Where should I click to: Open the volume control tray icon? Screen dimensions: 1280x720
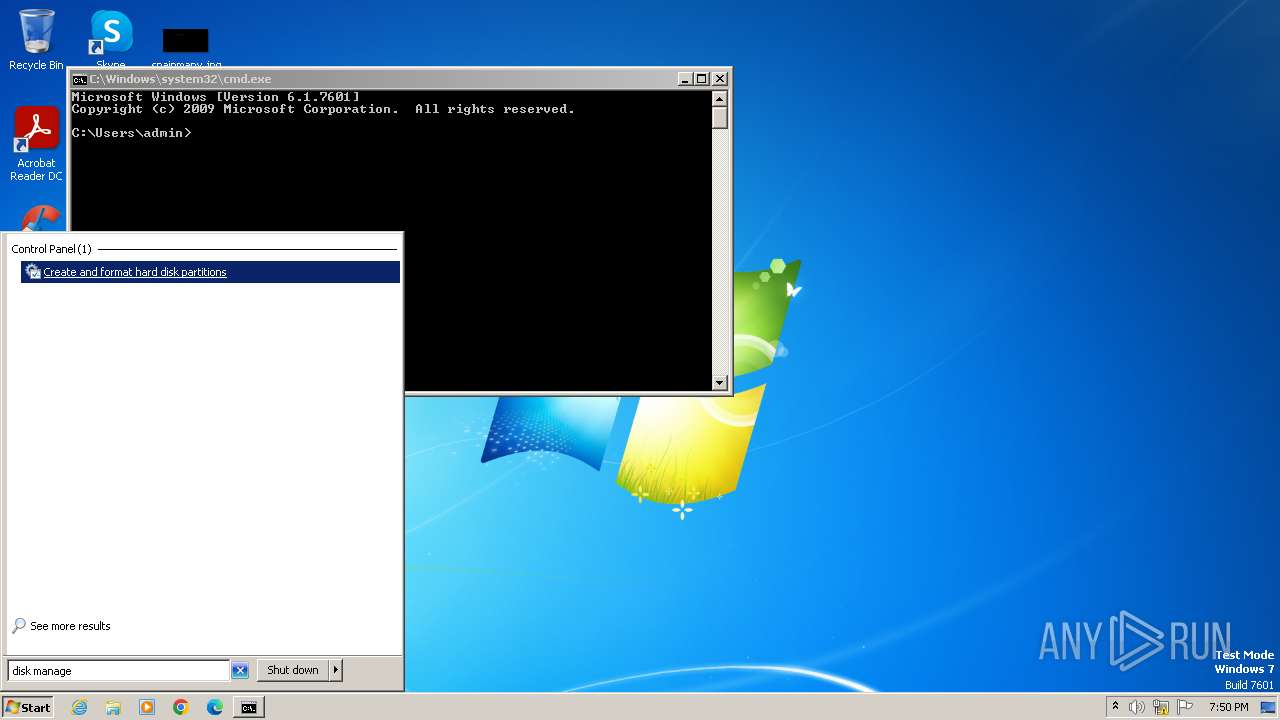pyautogui.click(x=1137, y=707)
